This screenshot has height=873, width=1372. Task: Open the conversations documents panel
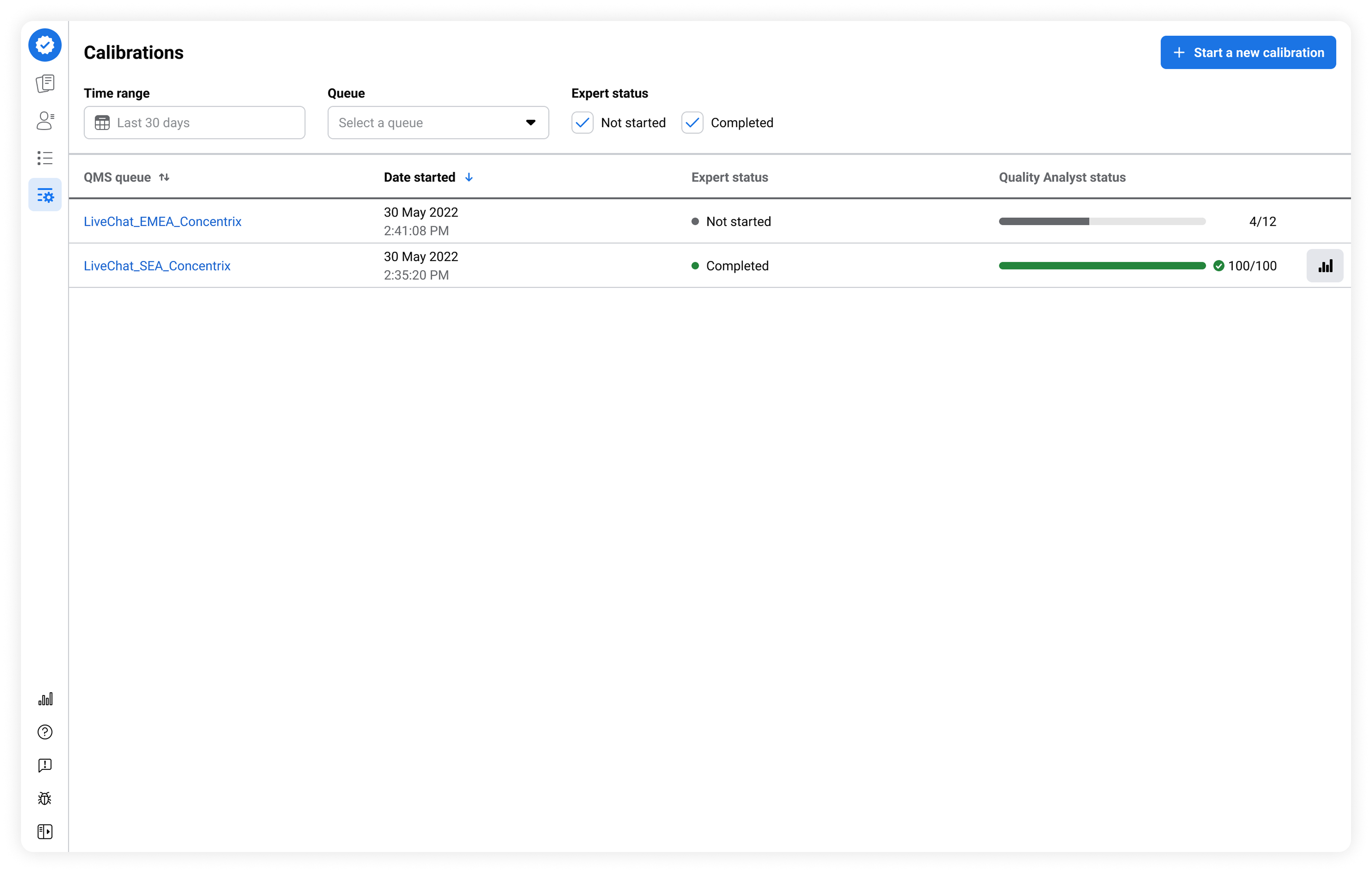(45, 83)
